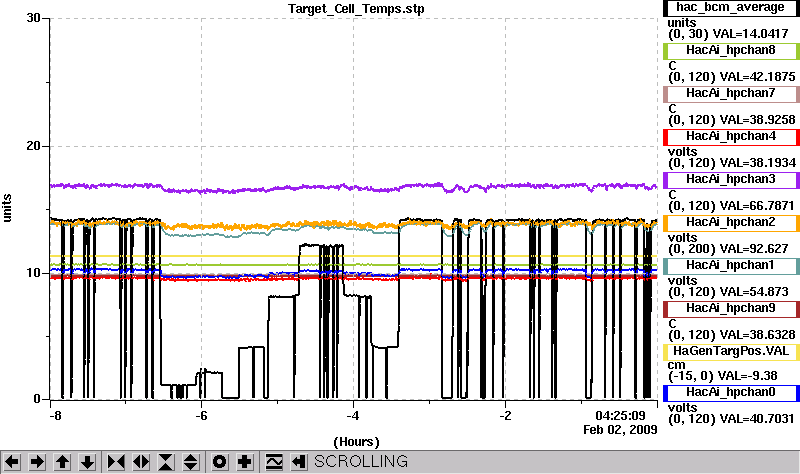
Task: Click the VAL=92.627 reading
Action: (x=754, y=249)
